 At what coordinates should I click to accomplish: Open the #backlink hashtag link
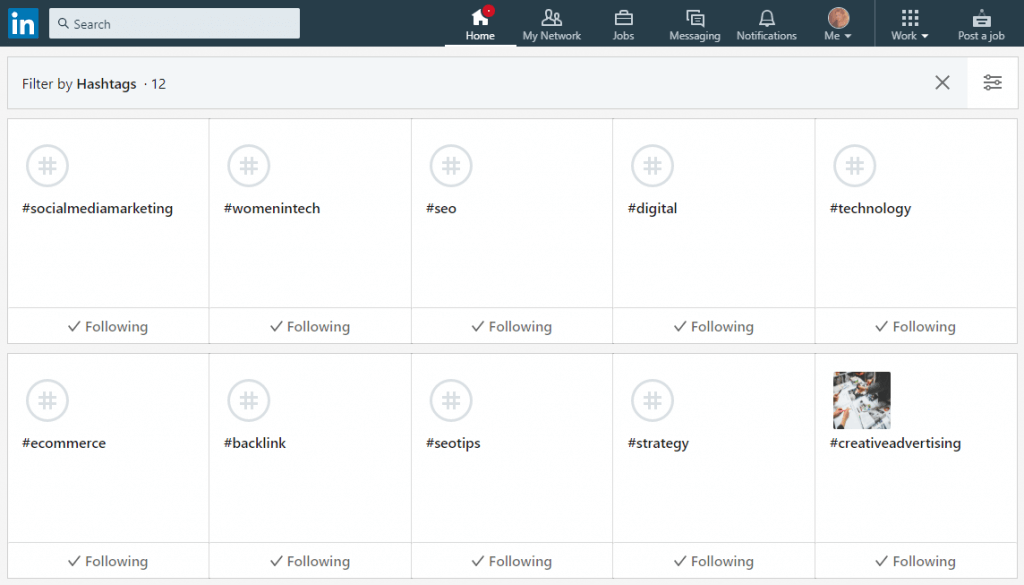click(255, 443)
